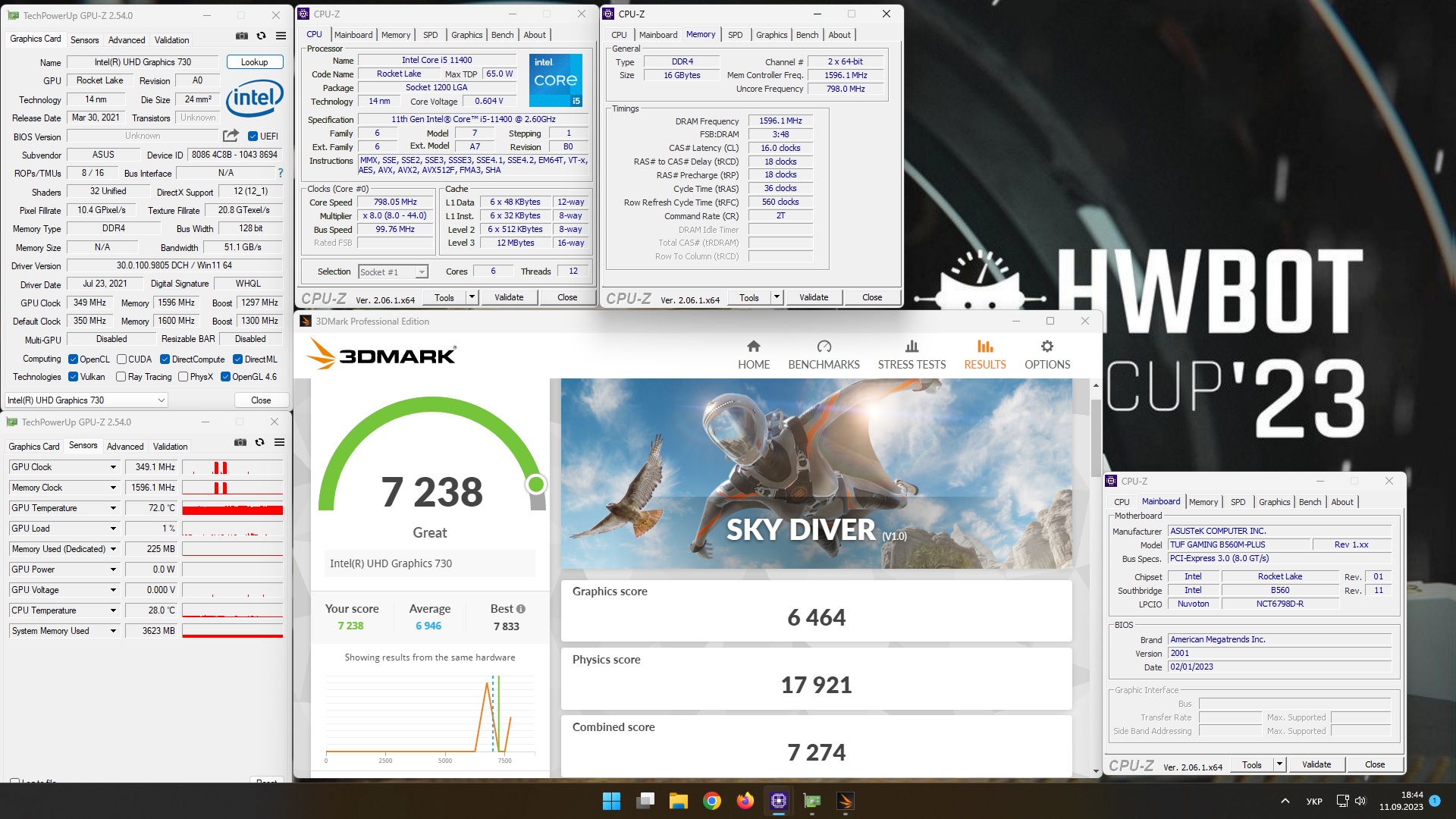Image resolution: width=1456 pixels, height=819 pixels.
Task: Switch to Sensors tab in top GPU-Z window
Action: click(x=84, y=40)
